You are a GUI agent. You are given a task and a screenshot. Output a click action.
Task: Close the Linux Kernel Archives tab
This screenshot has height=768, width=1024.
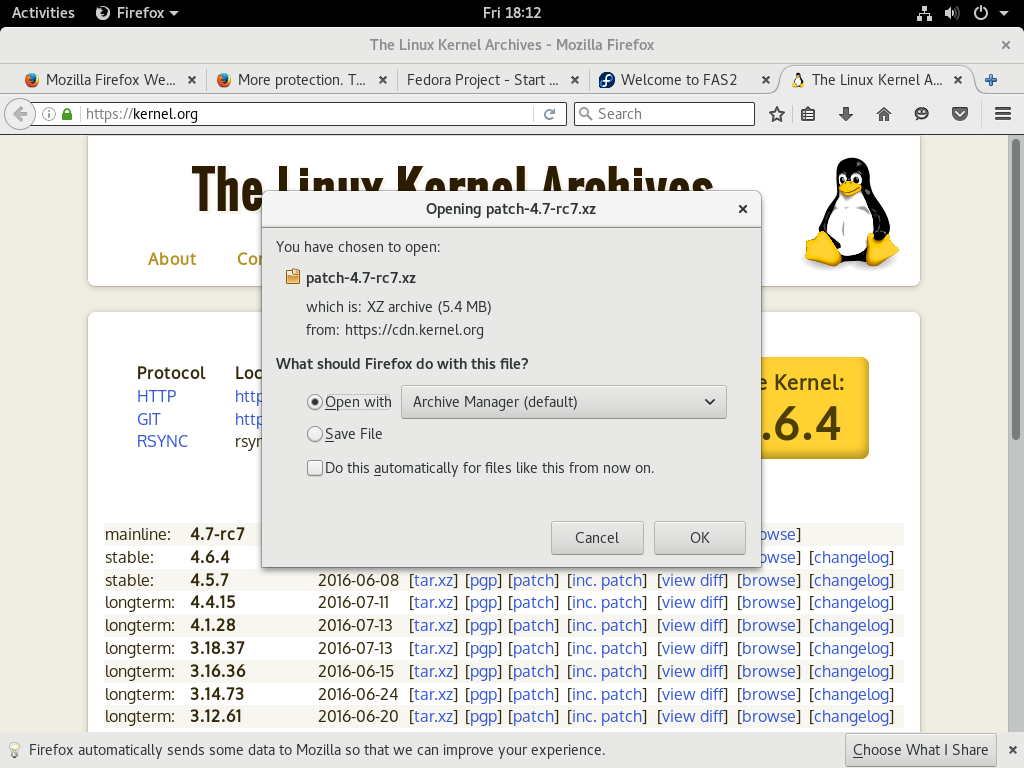point(957,80)
